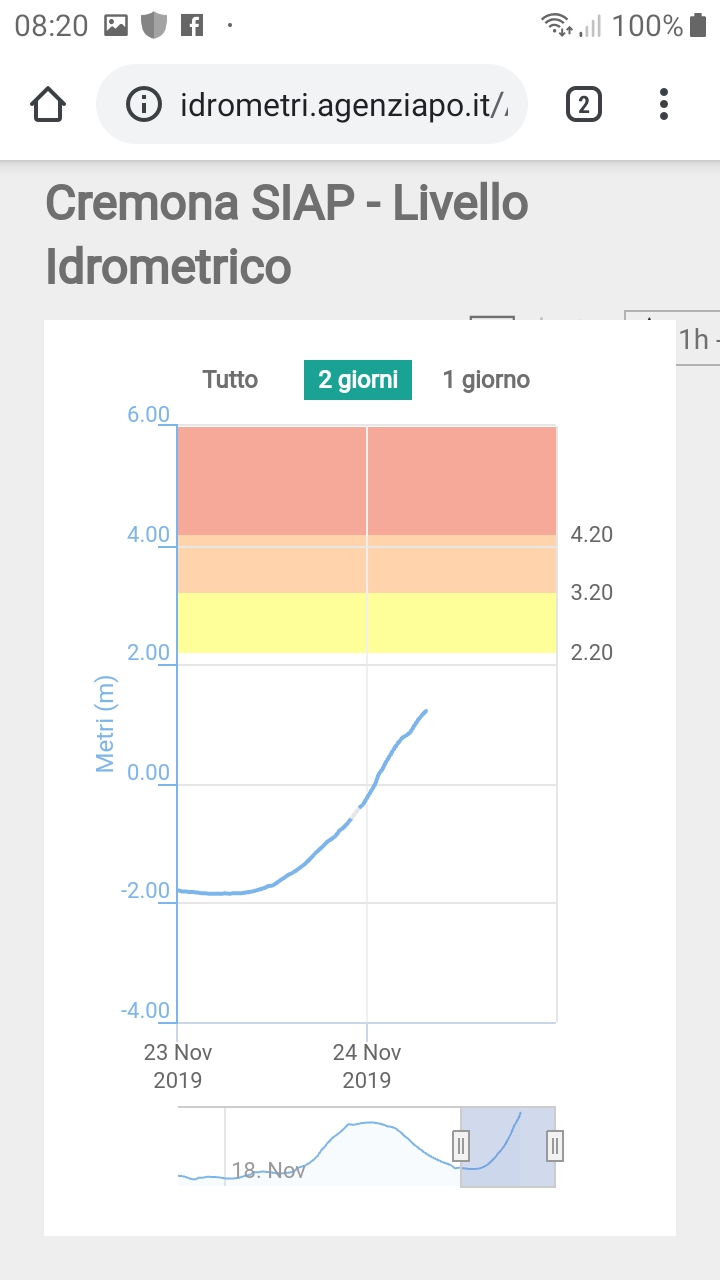Tap the shield icon in status bar

pos(153,26)
